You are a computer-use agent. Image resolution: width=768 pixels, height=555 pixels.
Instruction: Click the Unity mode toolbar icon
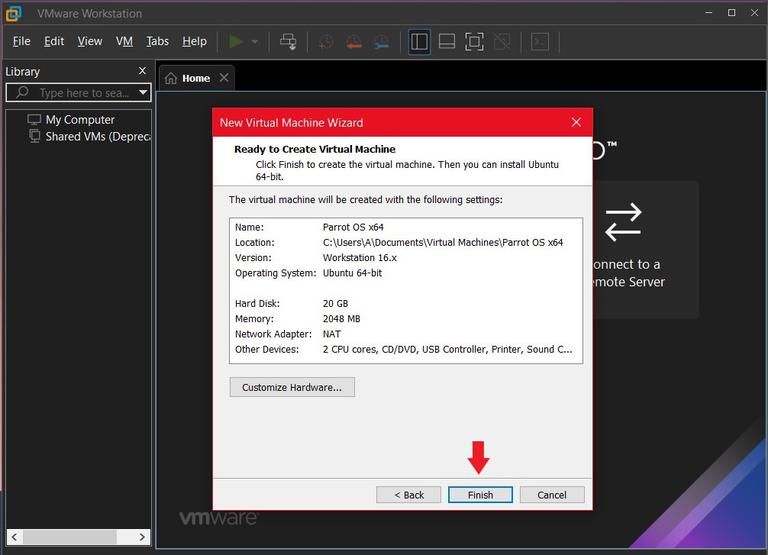pos(502,42)
